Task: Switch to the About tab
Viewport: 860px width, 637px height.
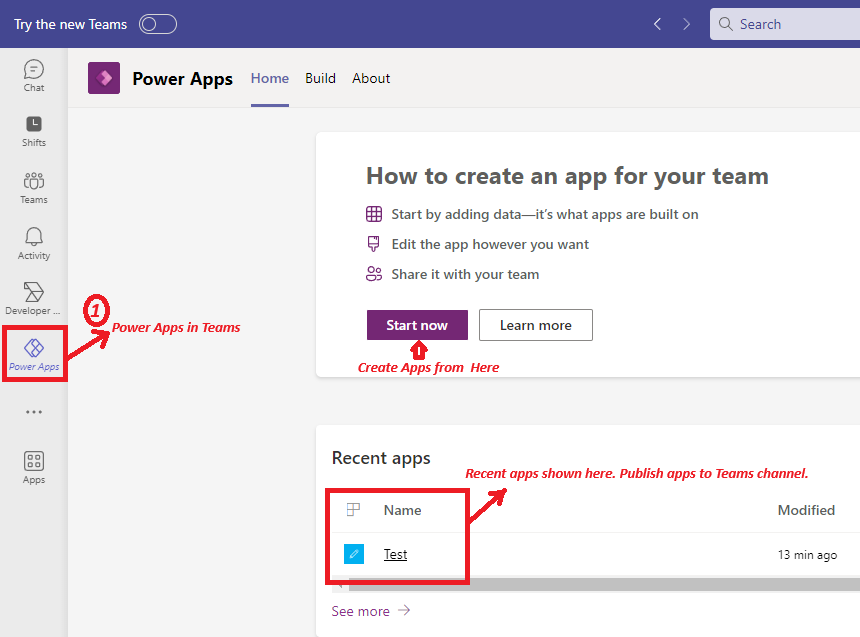Action: (x=371, y=78)
